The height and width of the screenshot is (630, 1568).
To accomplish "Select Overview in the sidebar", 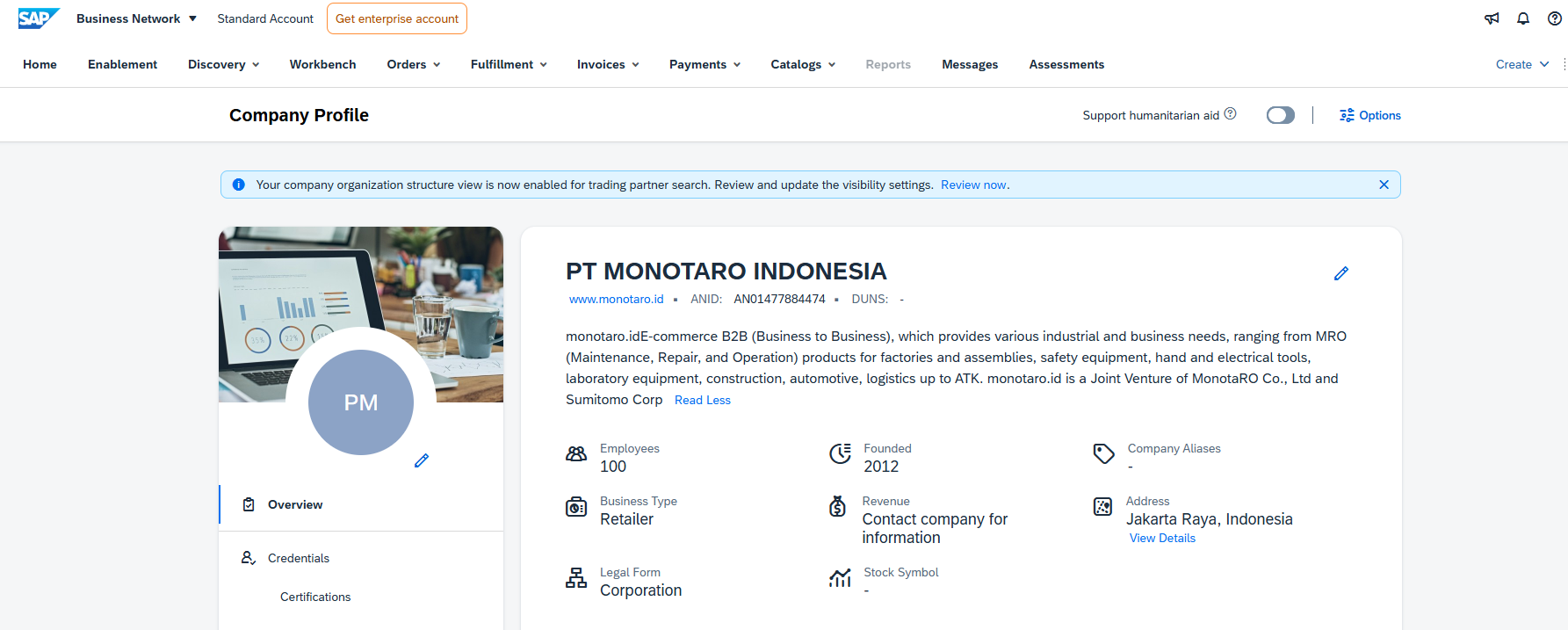I will click(361, 504).
